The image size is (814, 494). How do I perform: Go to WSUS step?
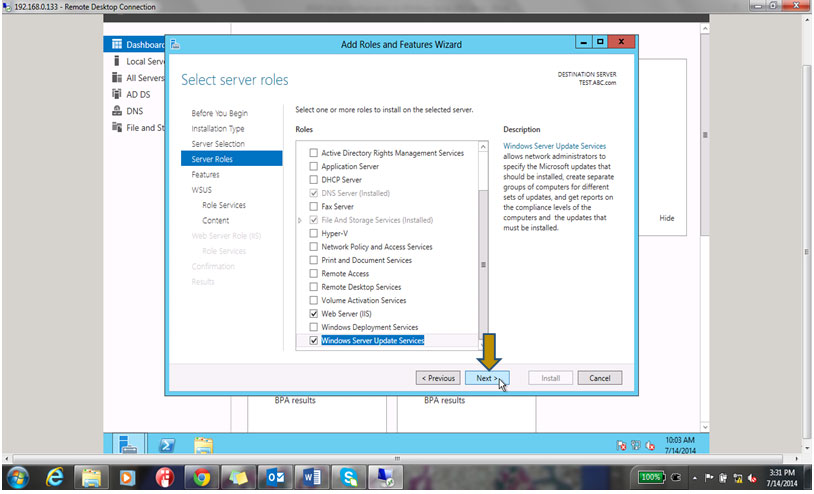tap(201, 190)
